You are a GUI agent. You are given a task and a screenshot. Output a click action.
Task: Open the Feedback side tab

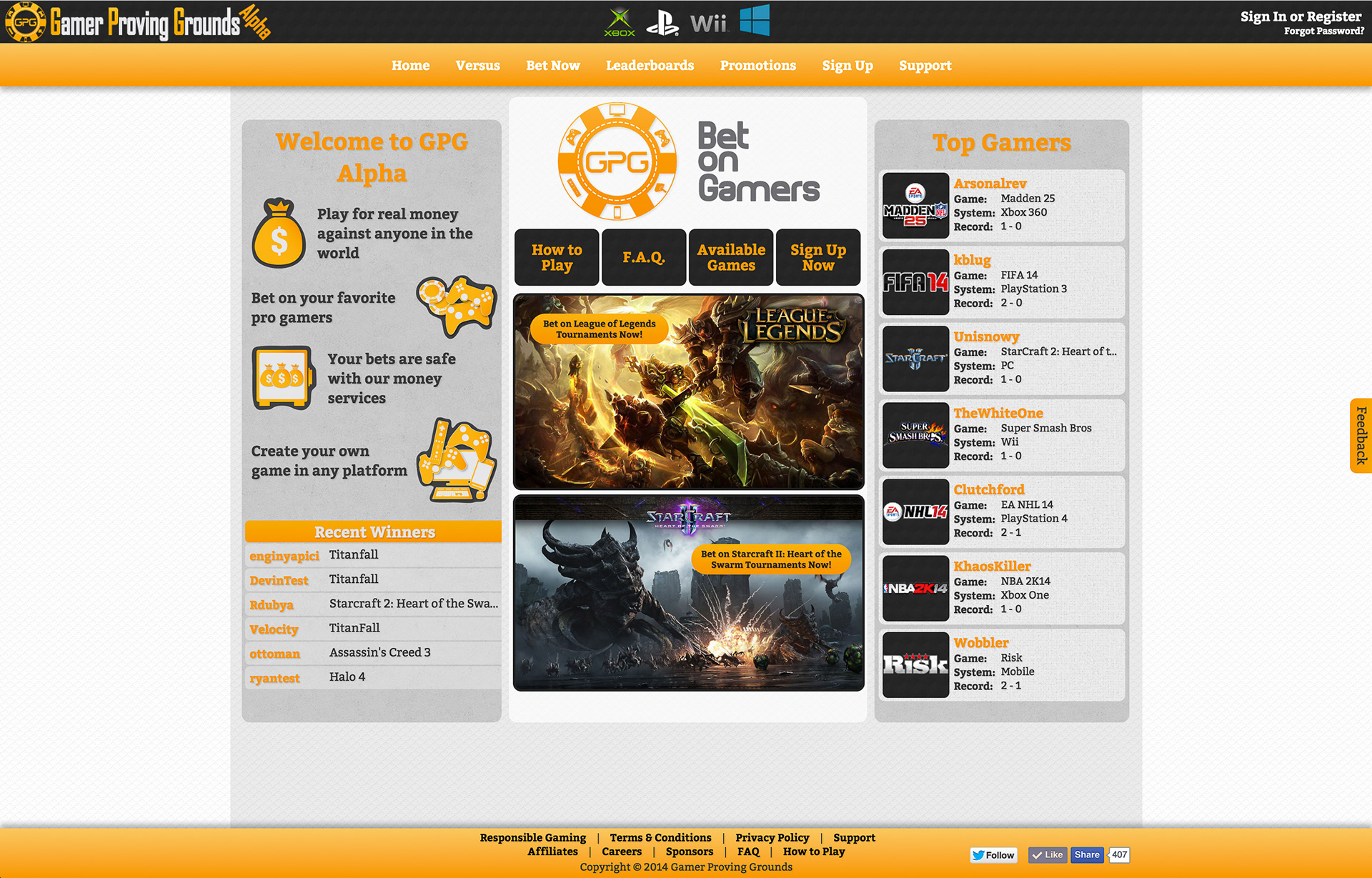(1361, 435)
